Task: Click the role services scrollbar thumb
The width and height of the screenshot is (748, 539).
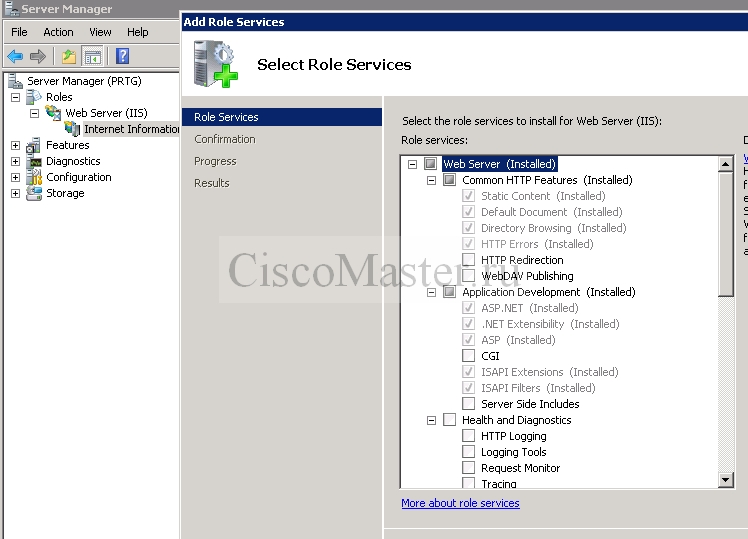Action: pyautogui.click(x=726, y=234)
